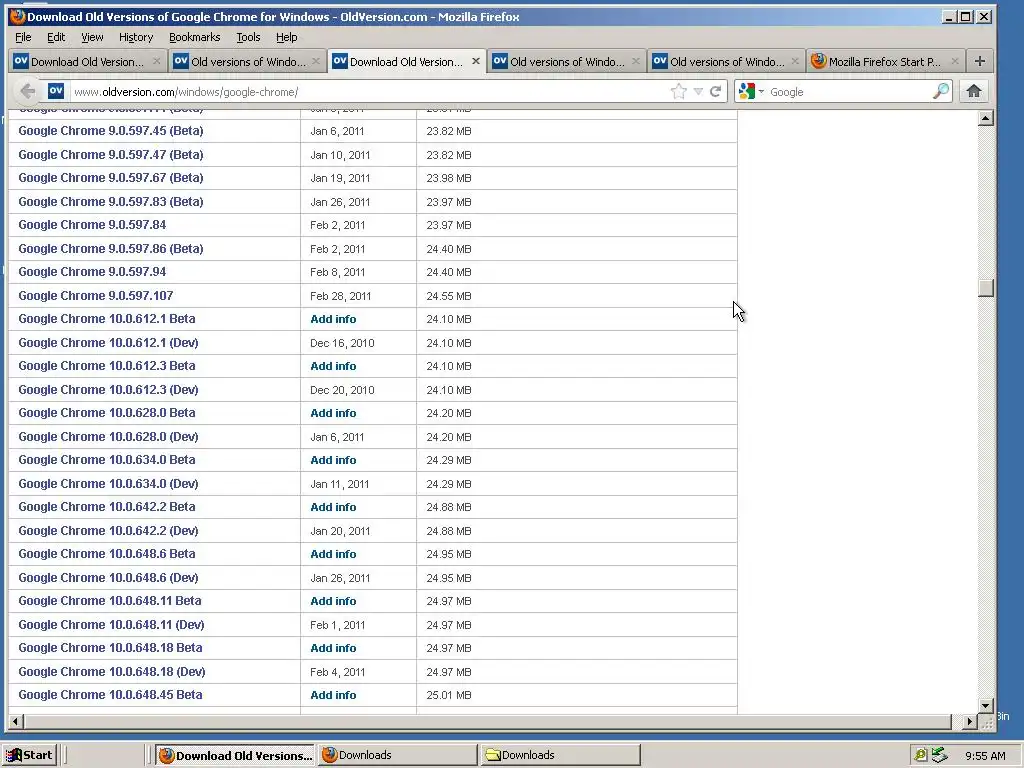Open the Tools menu
Screen dimensions: 1024x768
[248, 37]
